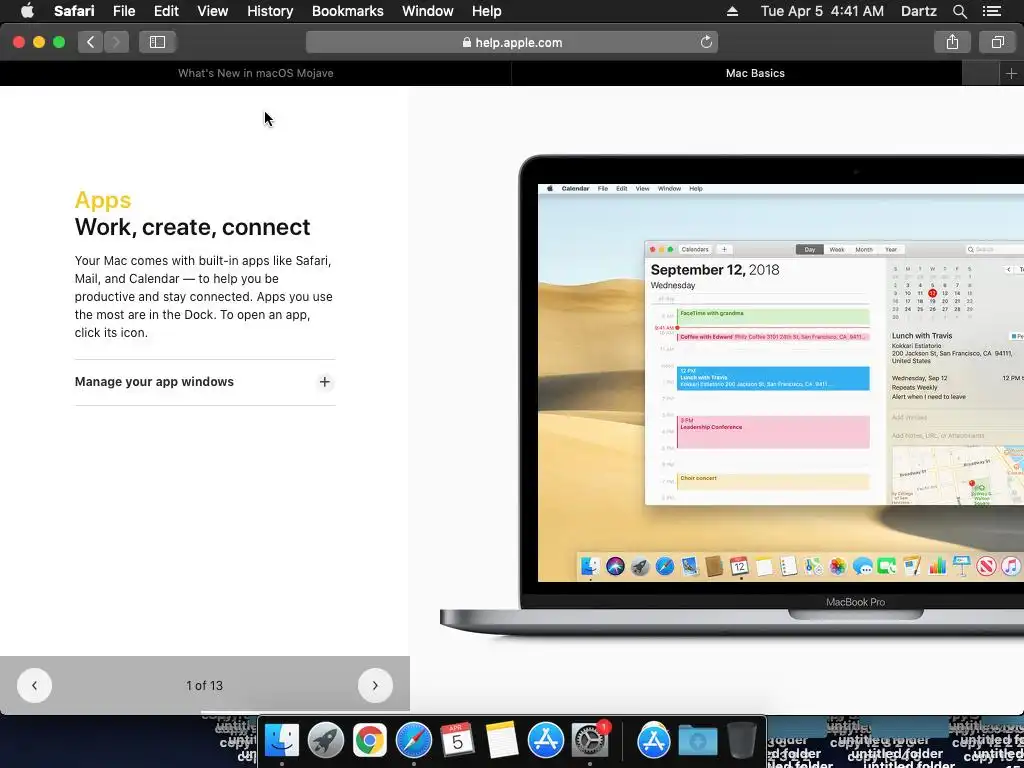
Task: Show the tab overview
Action: 997,42
